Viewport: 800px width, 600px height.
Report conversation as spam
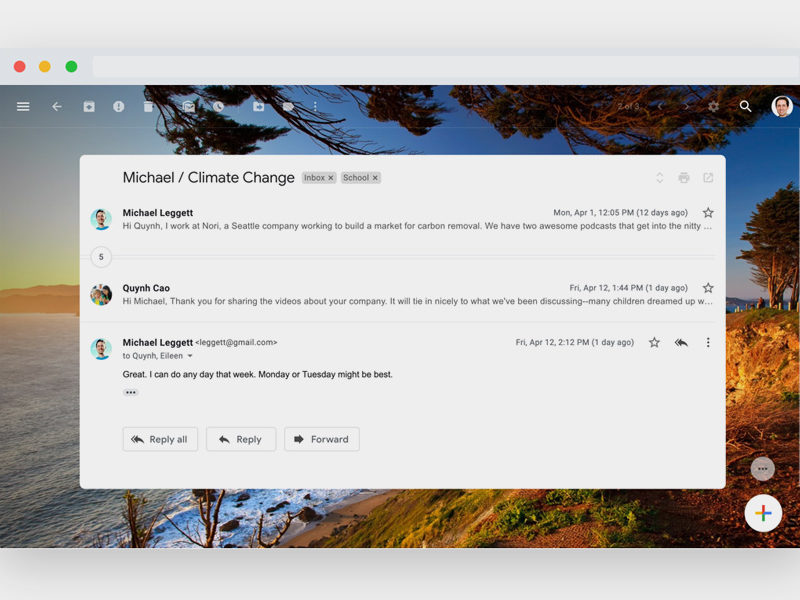119,106
